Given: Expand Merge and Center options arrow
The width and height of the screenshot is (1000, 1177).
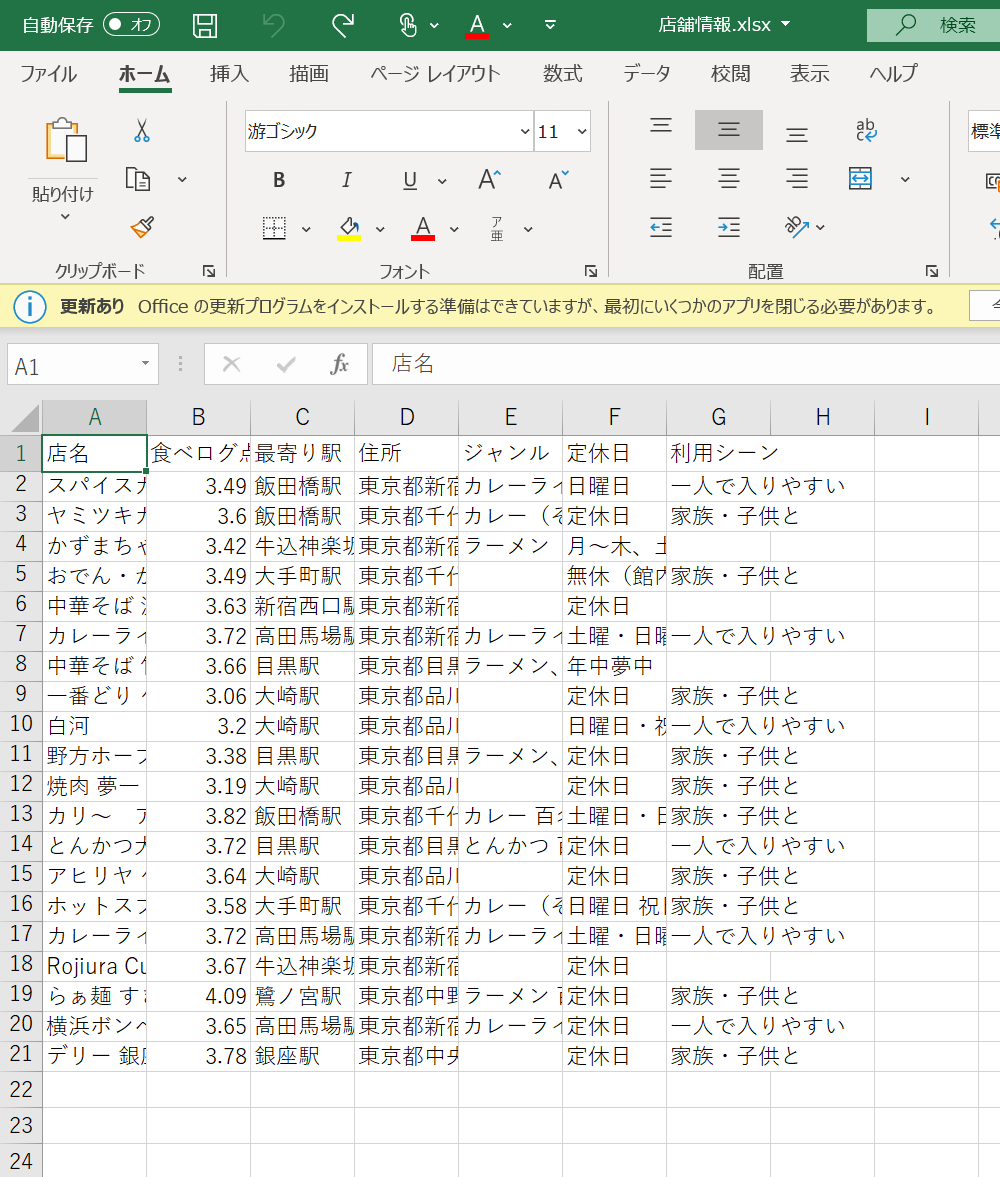Looking at the screenshot, I should coord(905,179).
